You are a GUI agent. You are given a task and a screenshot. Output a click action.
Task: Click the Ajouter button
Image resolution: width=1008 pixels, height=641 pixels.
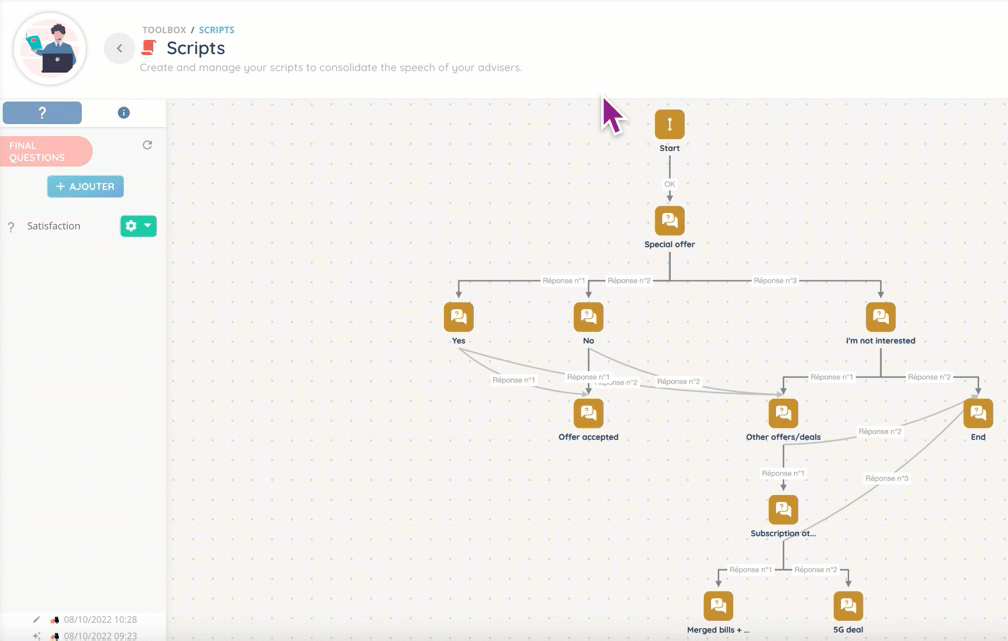click(x=85, y=186)
